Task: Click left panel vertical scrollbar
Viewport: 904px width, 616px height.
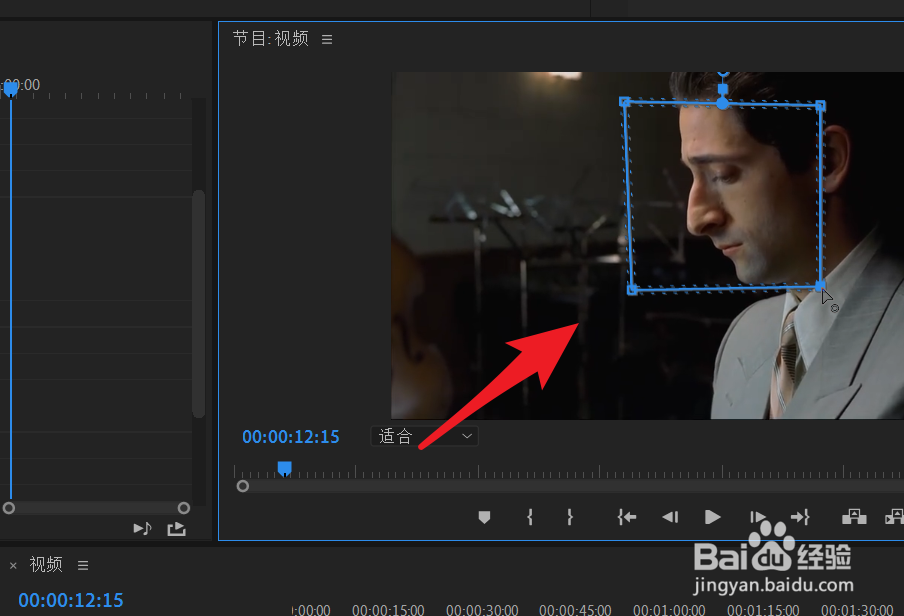Action: point(198,303)
